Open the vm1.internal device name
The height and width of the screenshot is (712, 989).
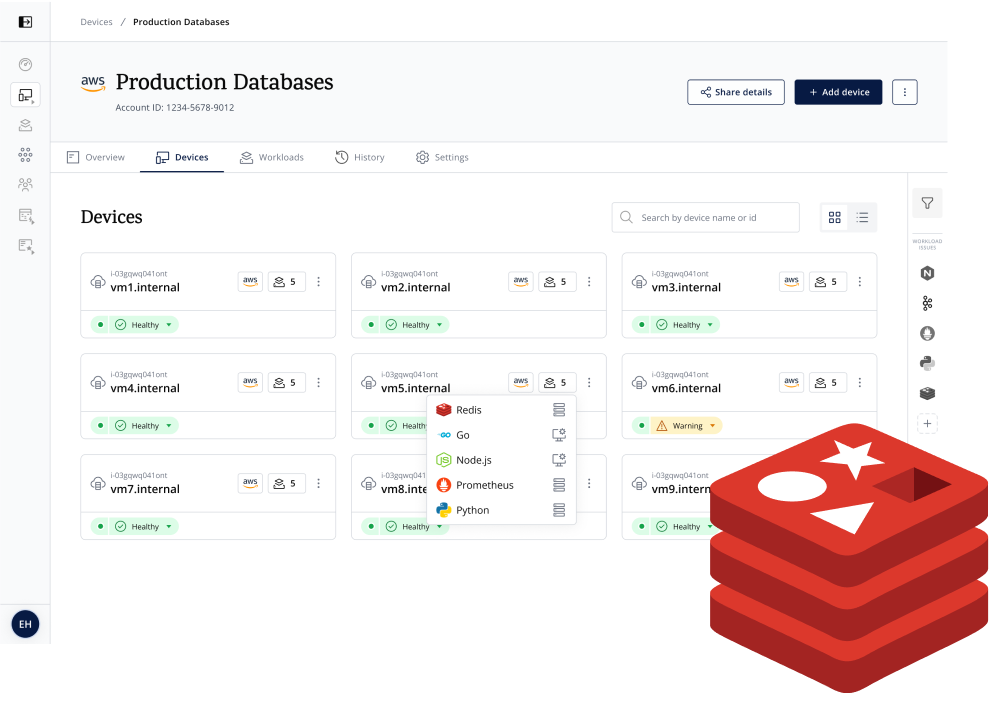pyautogui.click(x=145, y=288)
